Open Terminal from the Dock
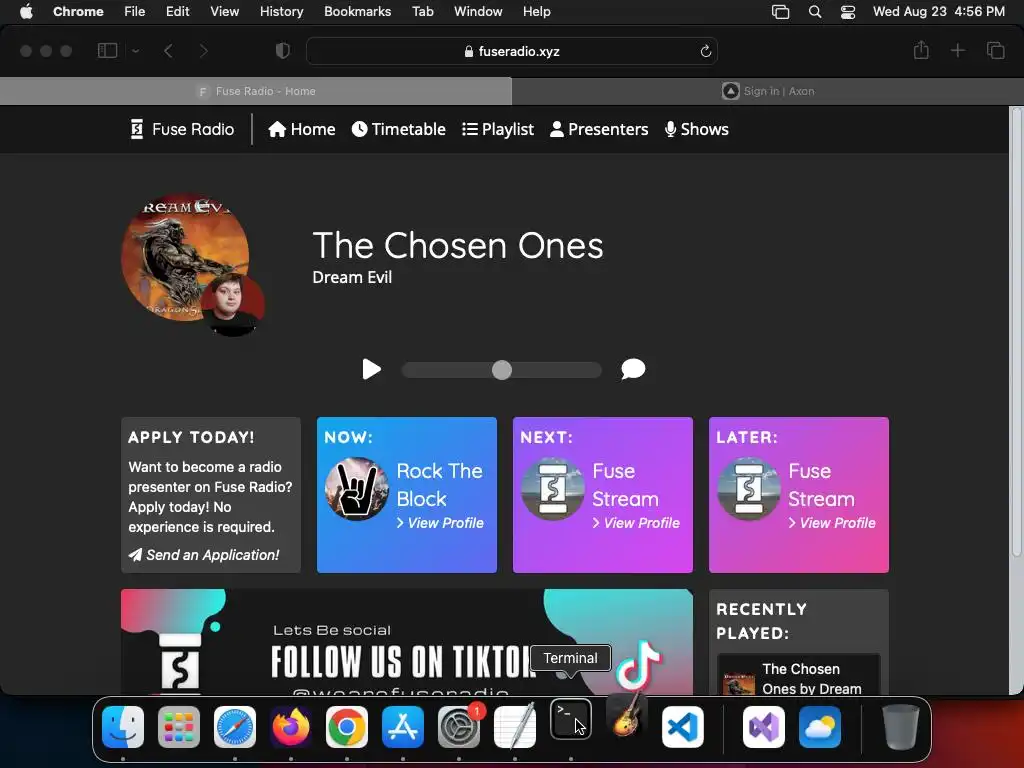The image size is (1024, 768). [x=571, y=720]
